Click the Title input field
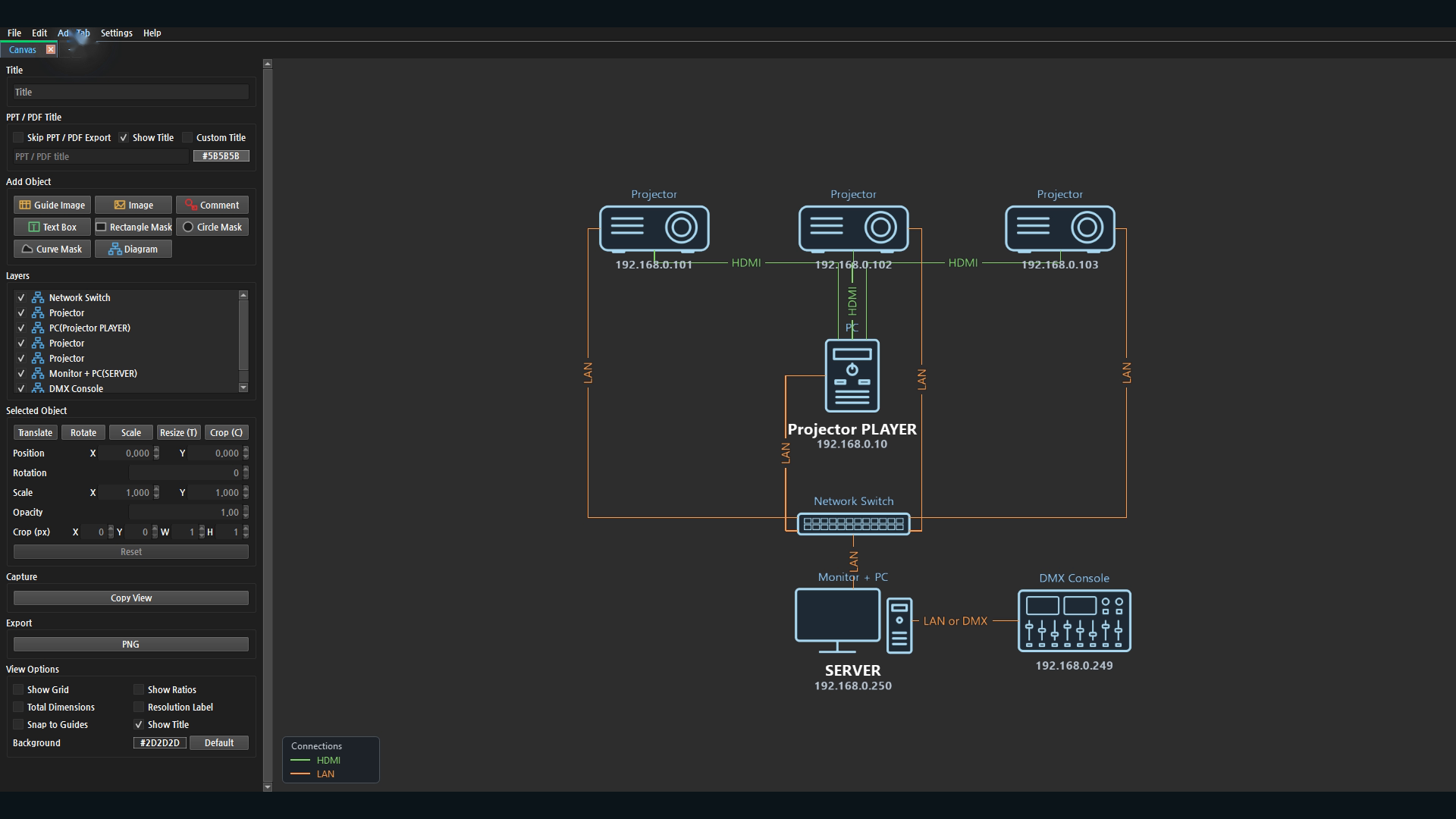Image resolution: width=1456 pixels, height=819 pixels. pos(131,92)
